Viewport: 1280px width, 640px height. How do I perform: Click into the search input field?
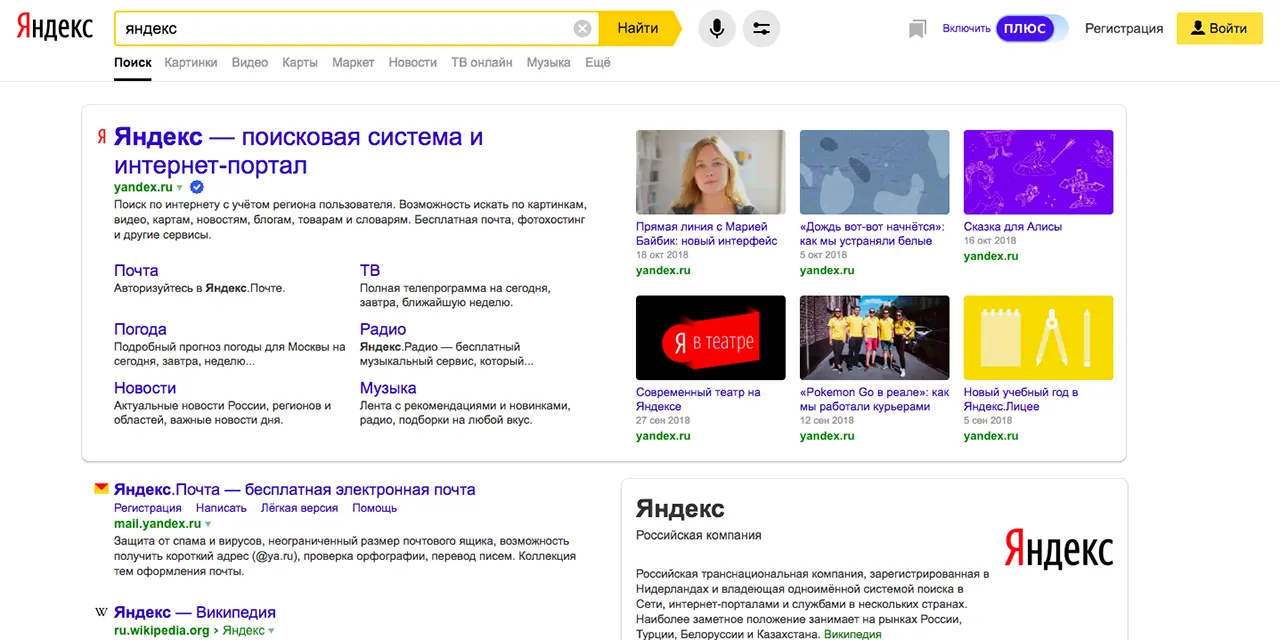340,29
